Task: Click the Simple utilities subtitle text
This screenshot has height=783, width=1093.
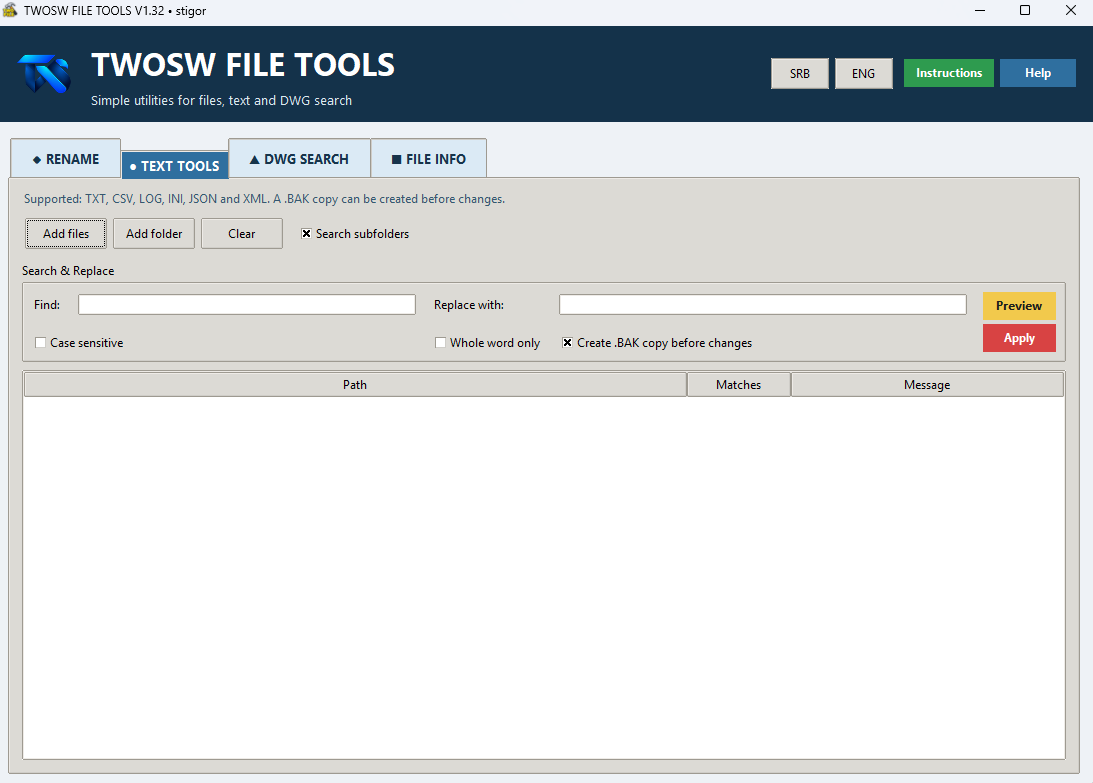Action: 221,100
